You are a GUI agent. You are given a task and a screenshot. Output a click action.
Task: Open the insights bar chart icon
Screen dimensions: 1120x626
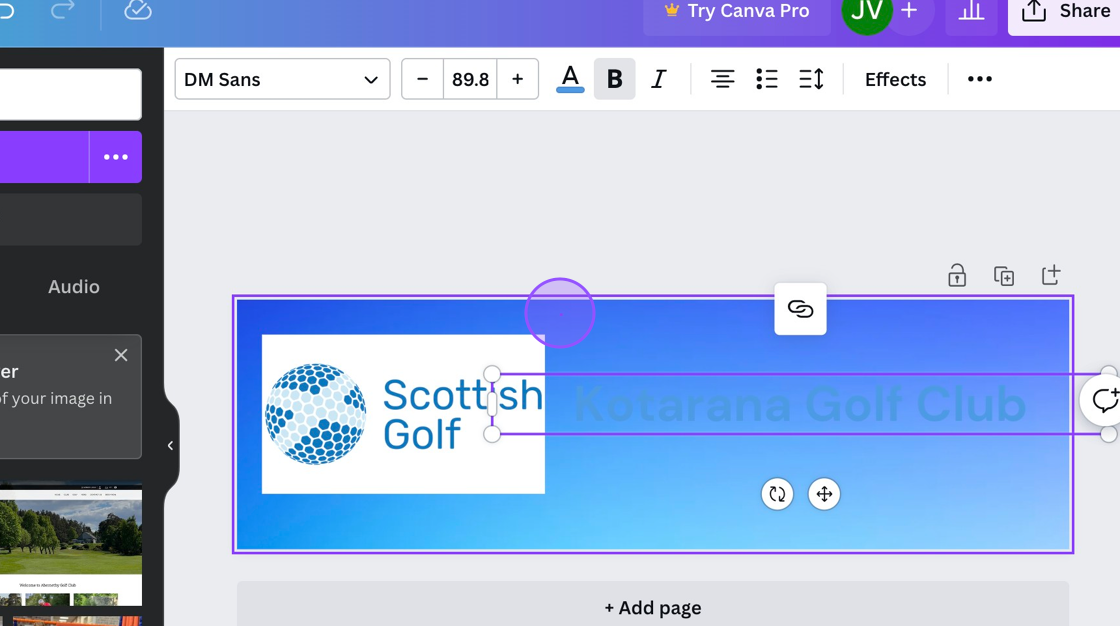point(971,11)
